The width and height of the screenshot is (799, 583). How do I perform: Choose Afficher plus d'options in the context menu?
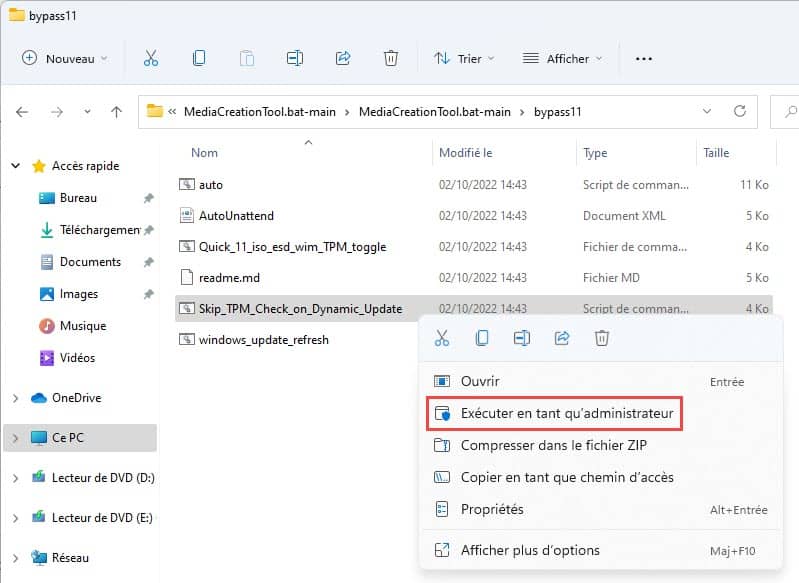(x=530, y=550)
